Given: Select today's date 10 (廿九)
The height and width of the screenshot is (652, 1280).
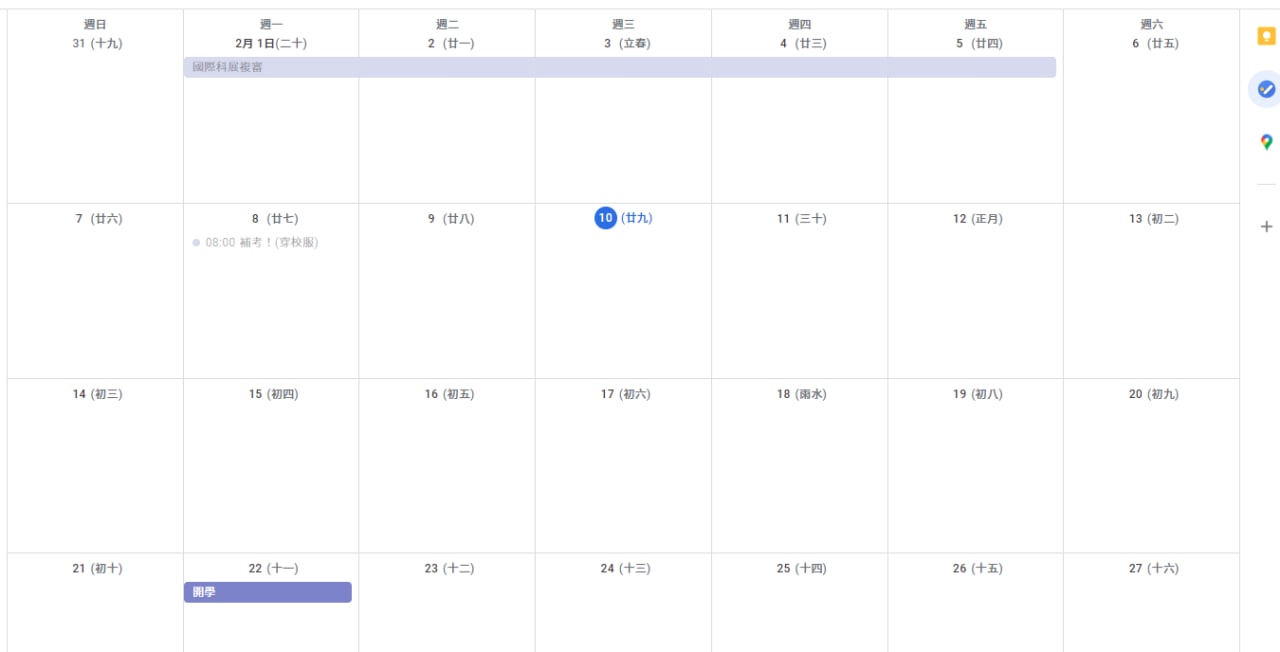Looking at the screenshot, I should (623, 218).
